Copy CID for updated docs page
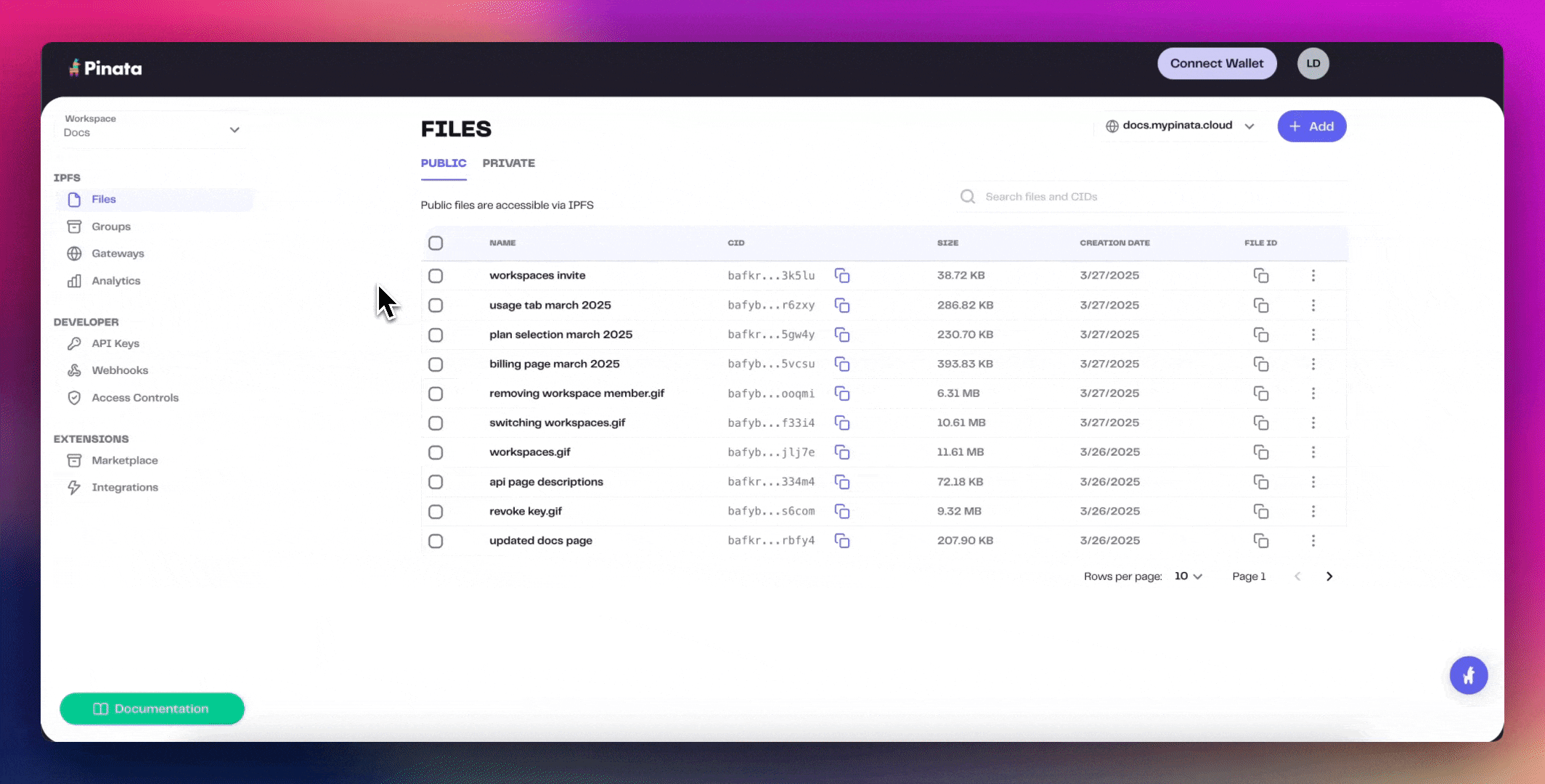Viewport: 1545px width, 784px height. pos(842,541)
